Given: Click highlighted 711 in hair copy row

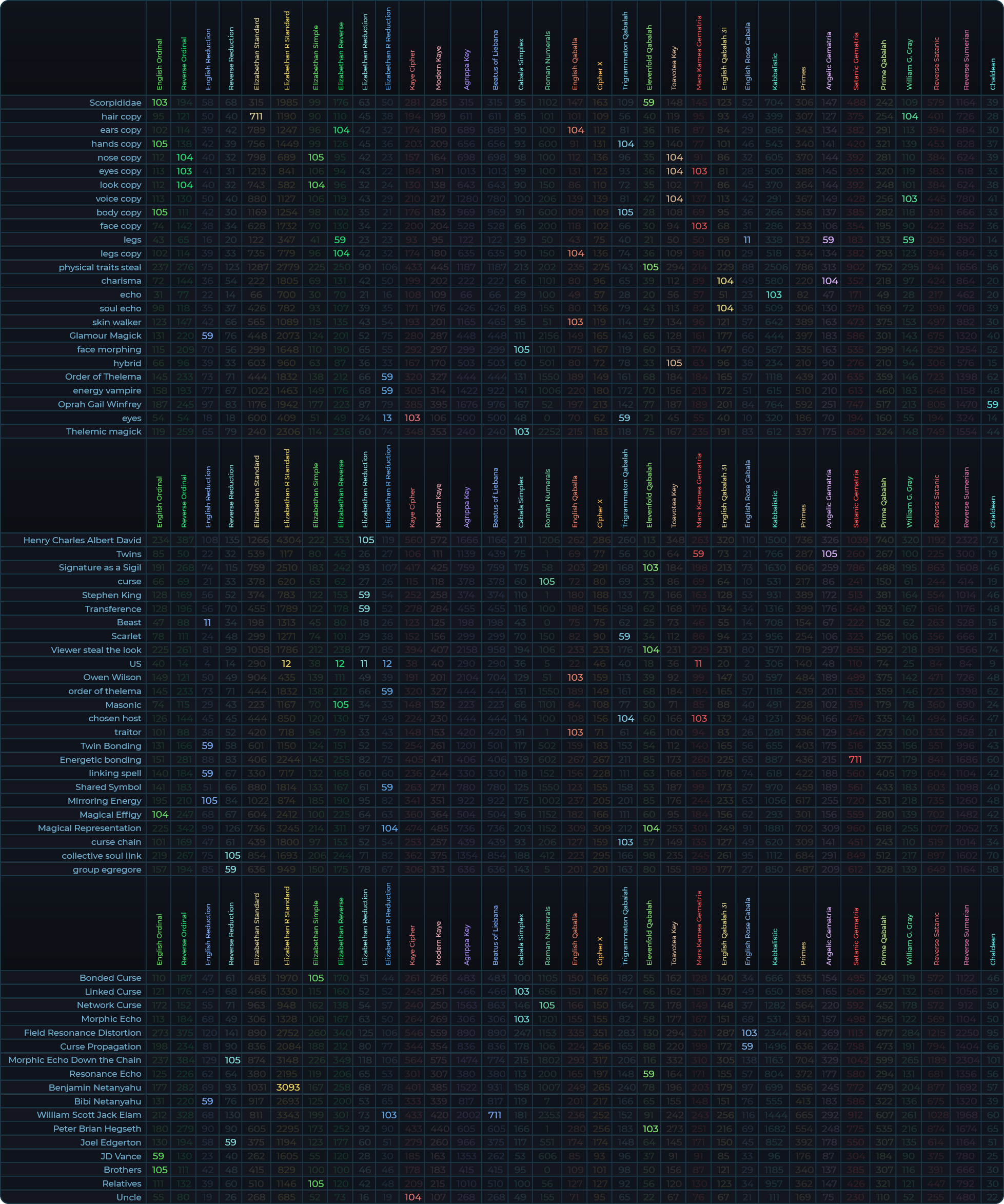Looking at the screenshot, I should (257, 116).
